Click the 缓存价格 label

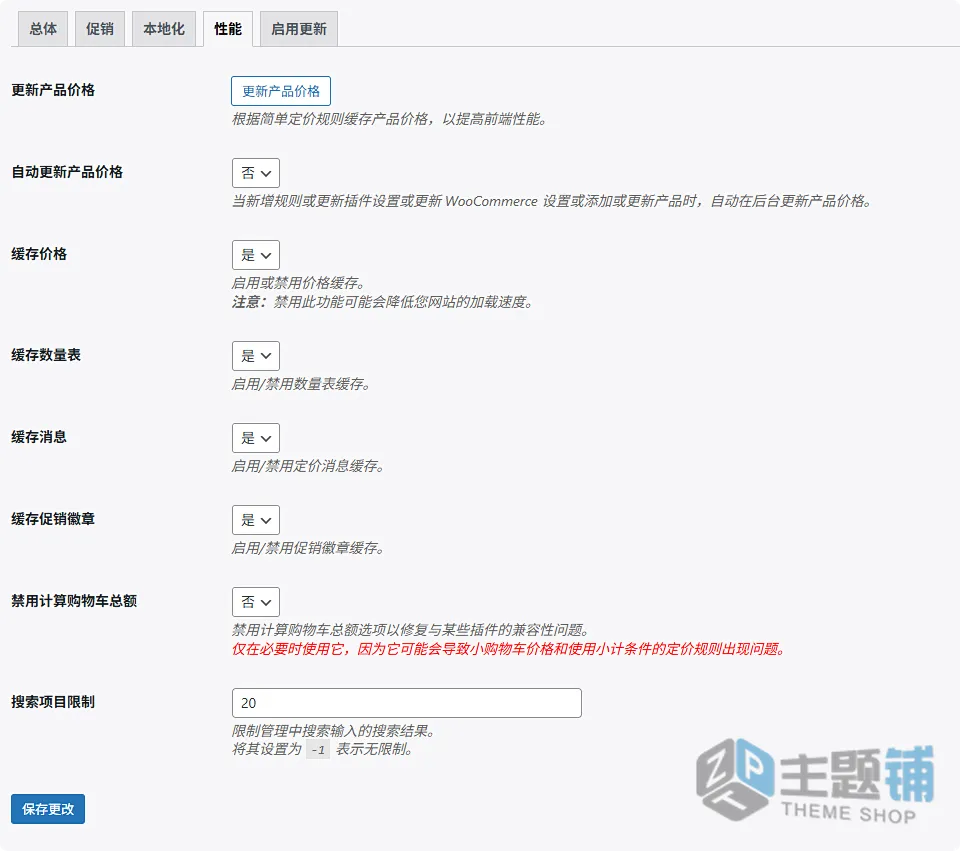[x=39, y=254]
